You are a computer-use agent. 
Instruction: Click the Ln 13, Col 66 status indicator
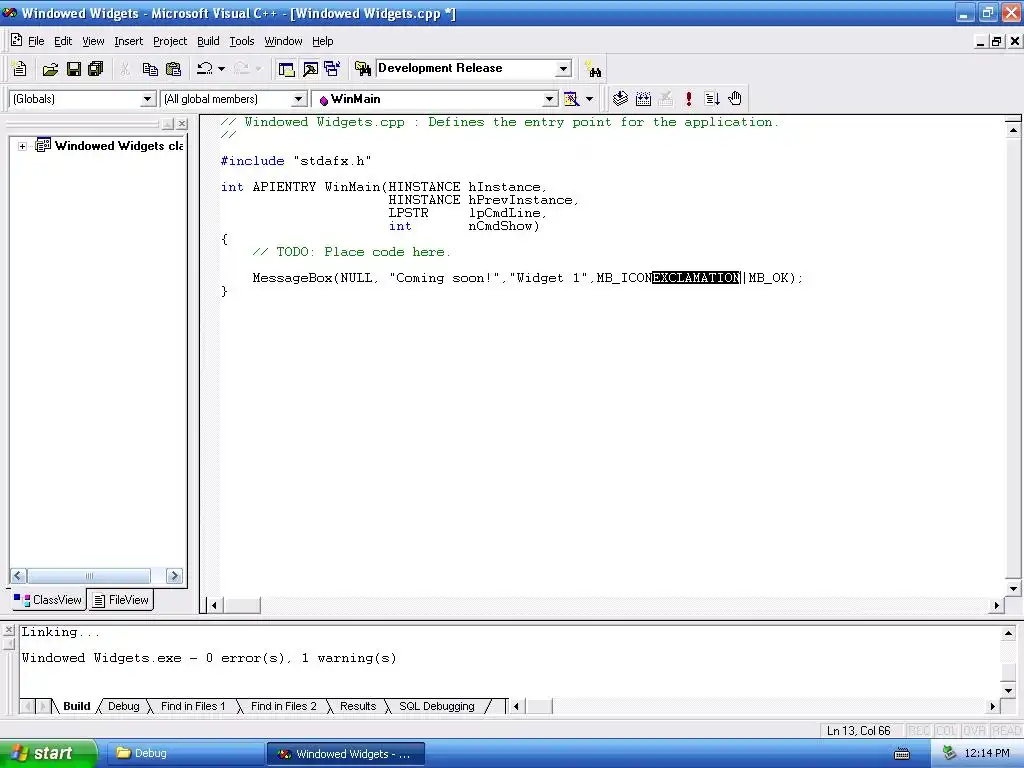[x=858, y=731]
